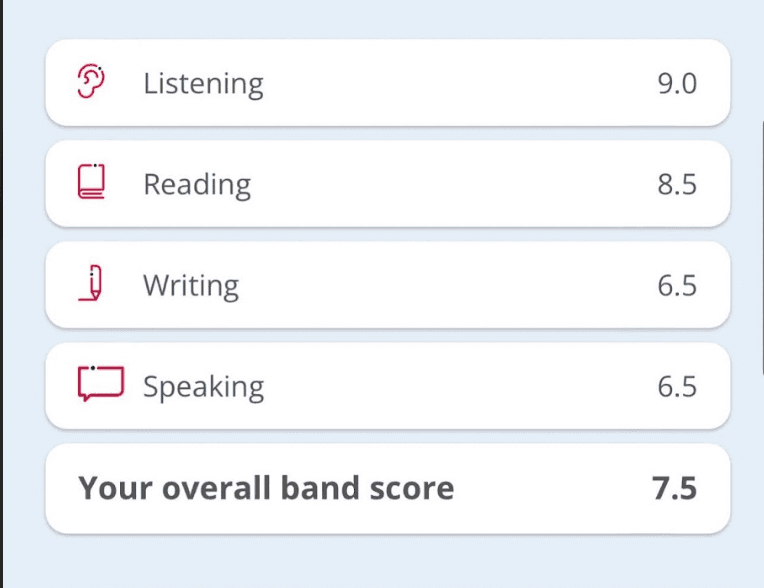Click the Listening label text
Screen dimensions: 764x588
click(204, 84)
